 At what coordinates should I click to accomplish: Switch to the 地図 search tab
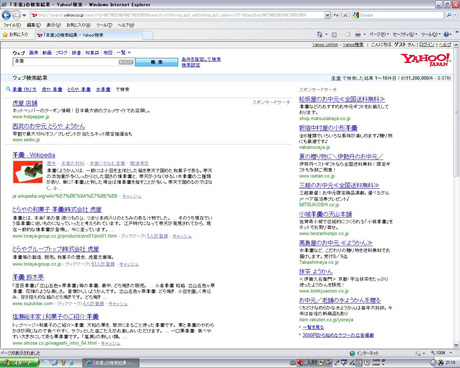click(108, 53)
